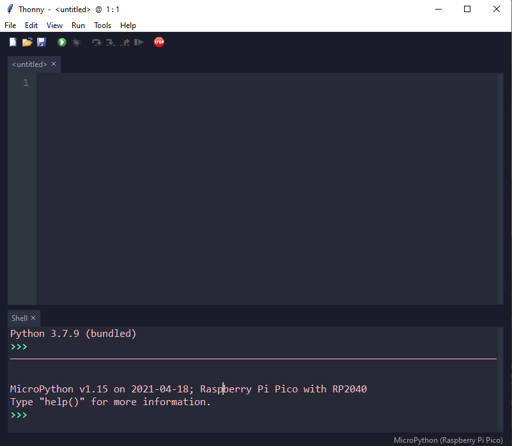Close the Shell panel tab

tap(33, 318)
